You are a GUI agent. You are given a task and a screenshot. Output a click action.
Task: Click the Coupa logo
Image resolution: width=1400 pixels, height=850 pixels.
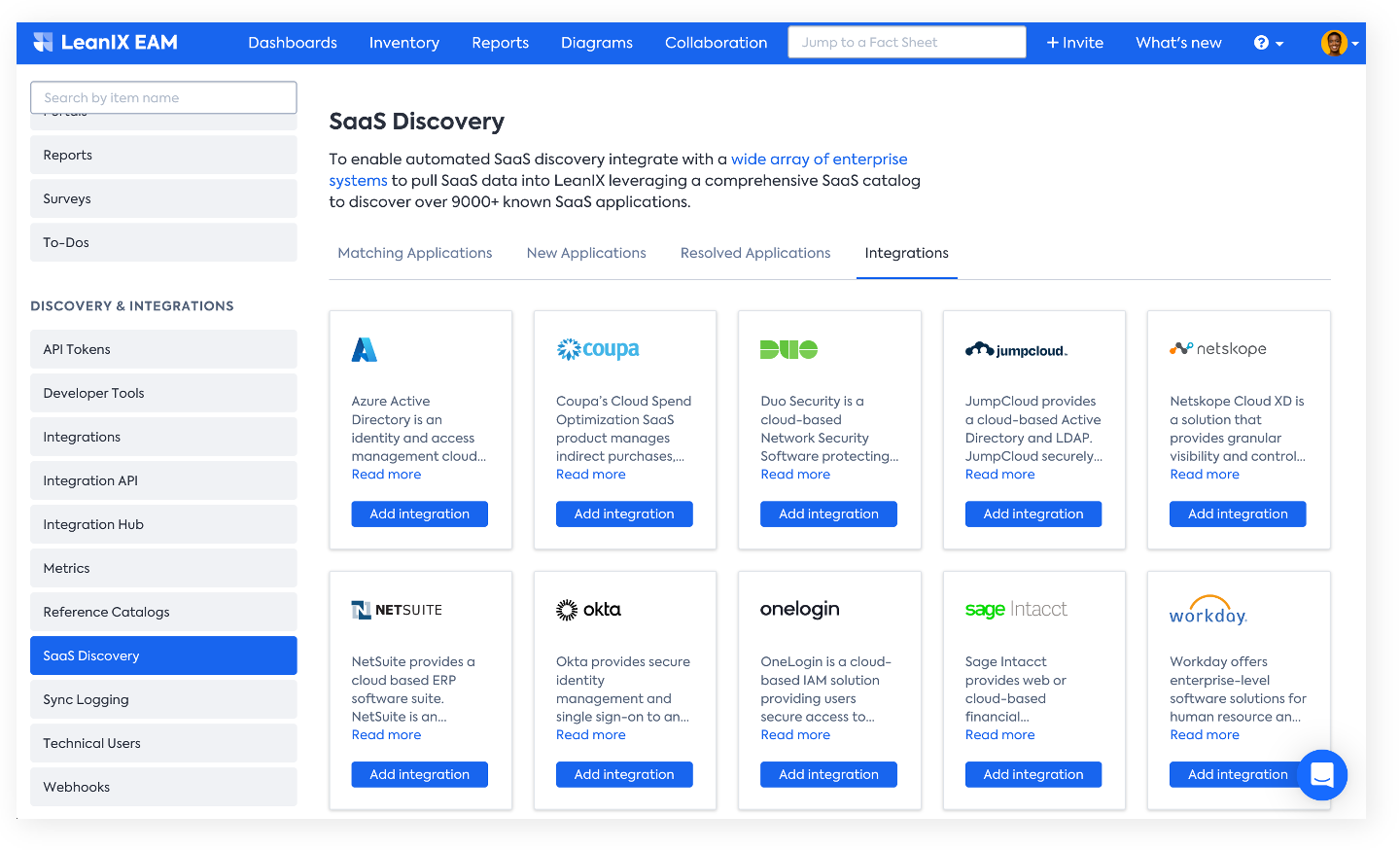coord(597,349)
